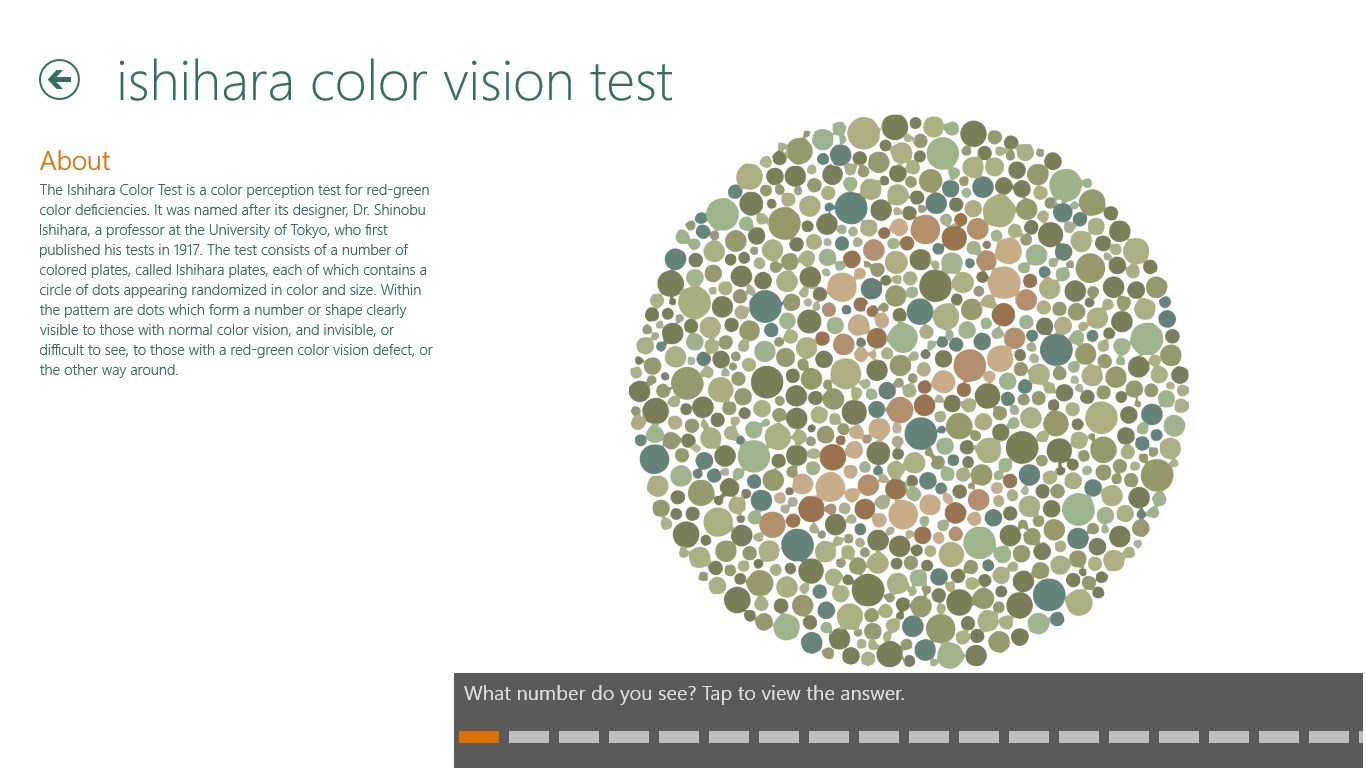Click the circular back arrow icon

[x=59, y=79]
